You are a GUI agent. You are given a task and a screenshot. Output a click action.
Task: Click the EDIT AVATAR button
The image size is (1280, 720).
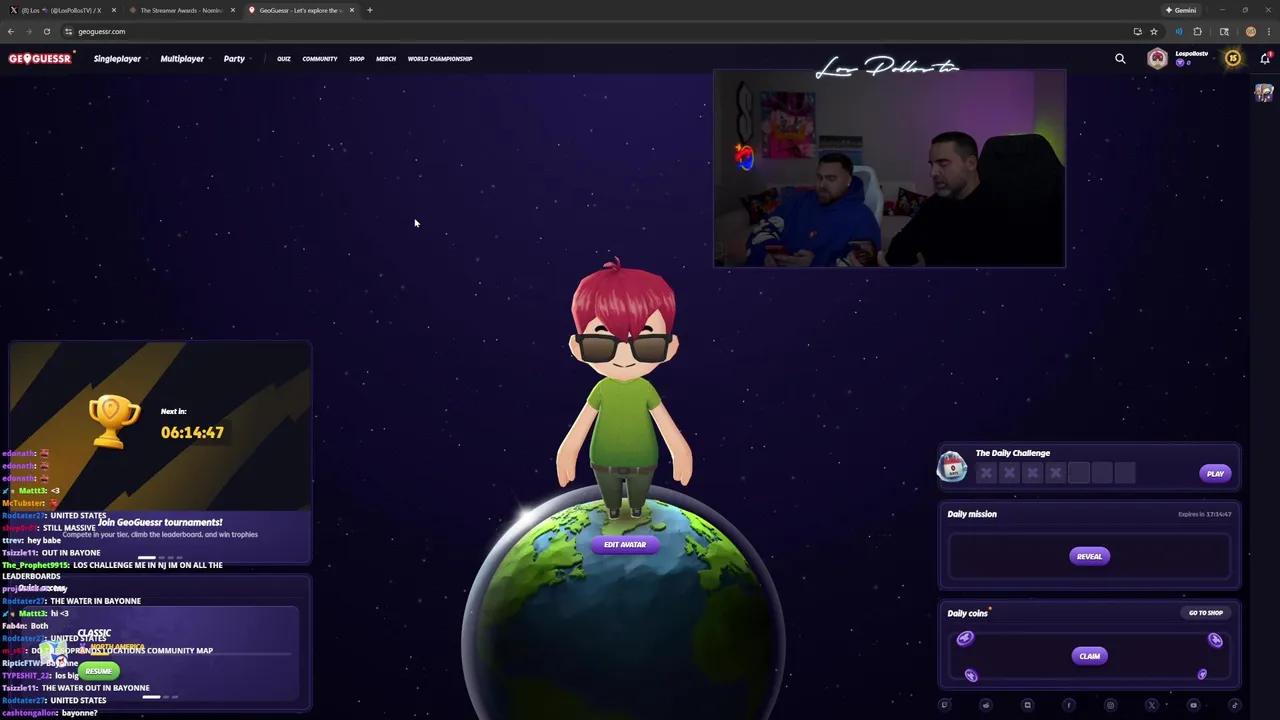(x=625, y=545)
